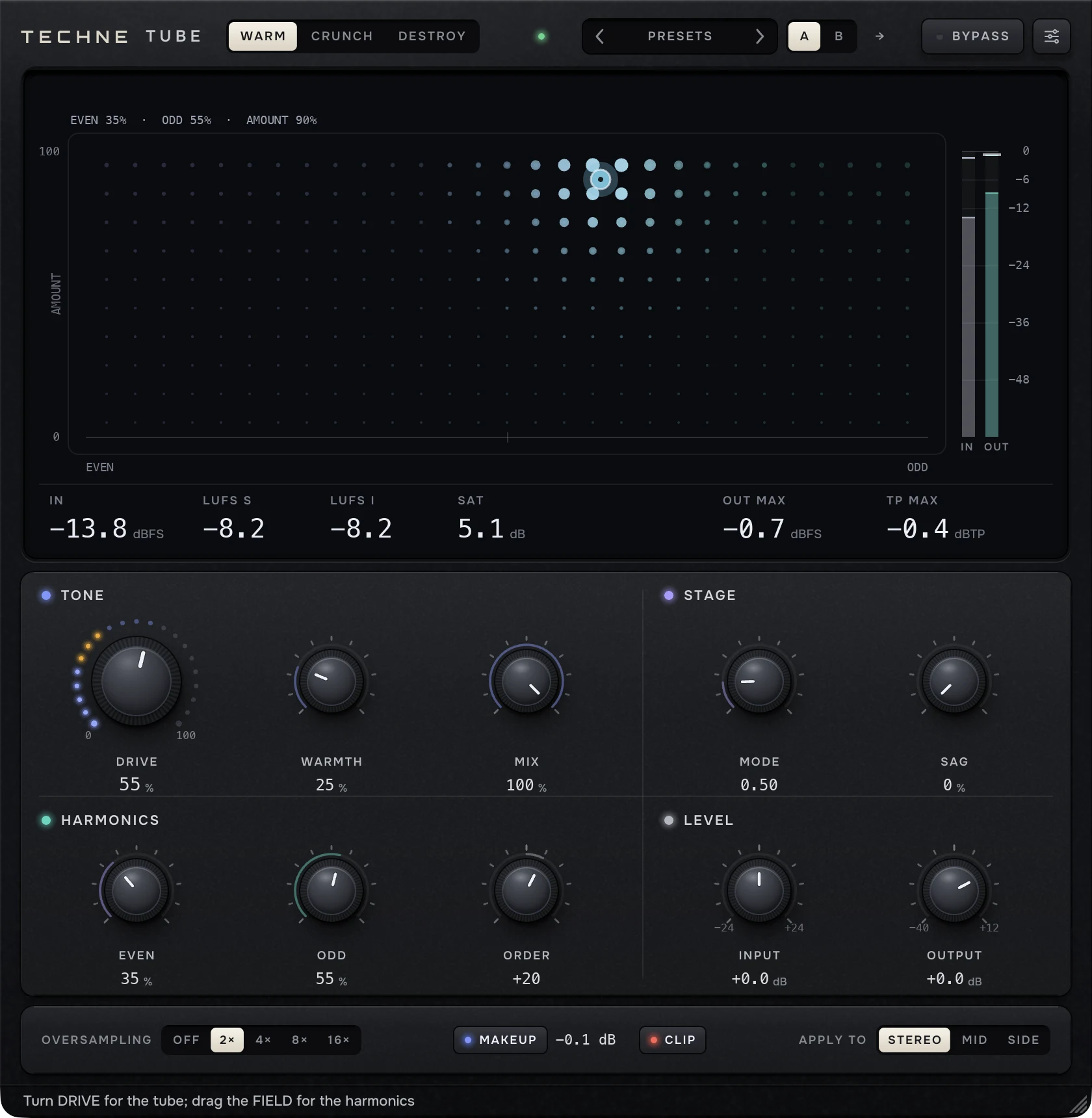Screen dimensions: 1092x1118
Task: Switch to DESTROY mode
Action: click(x=432, y=36)
